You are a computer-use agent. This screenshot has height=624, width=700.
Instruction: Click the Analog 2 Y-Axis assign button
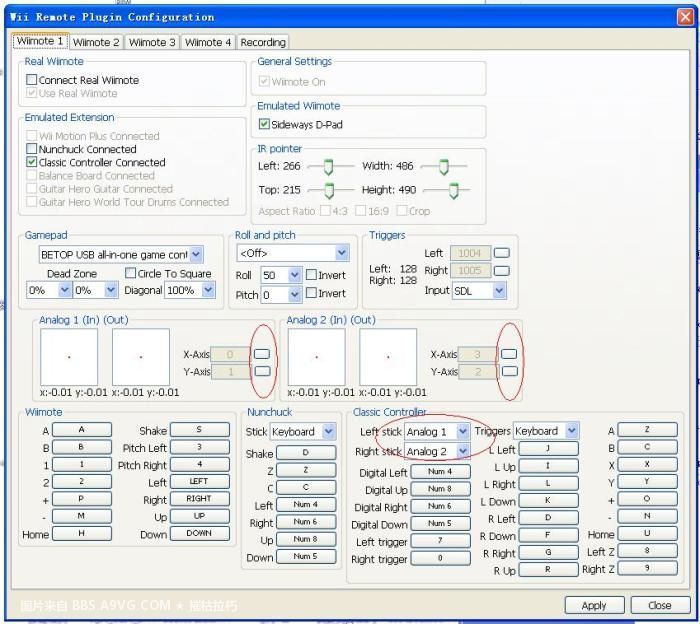(509, 371)
